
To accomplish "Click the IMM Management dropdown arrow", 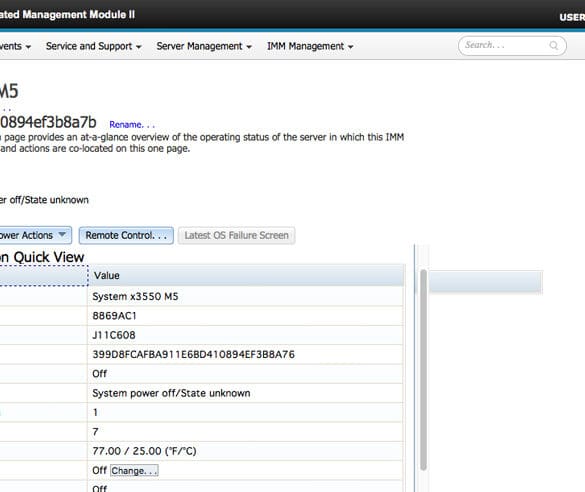I will (x=350, y=47).
